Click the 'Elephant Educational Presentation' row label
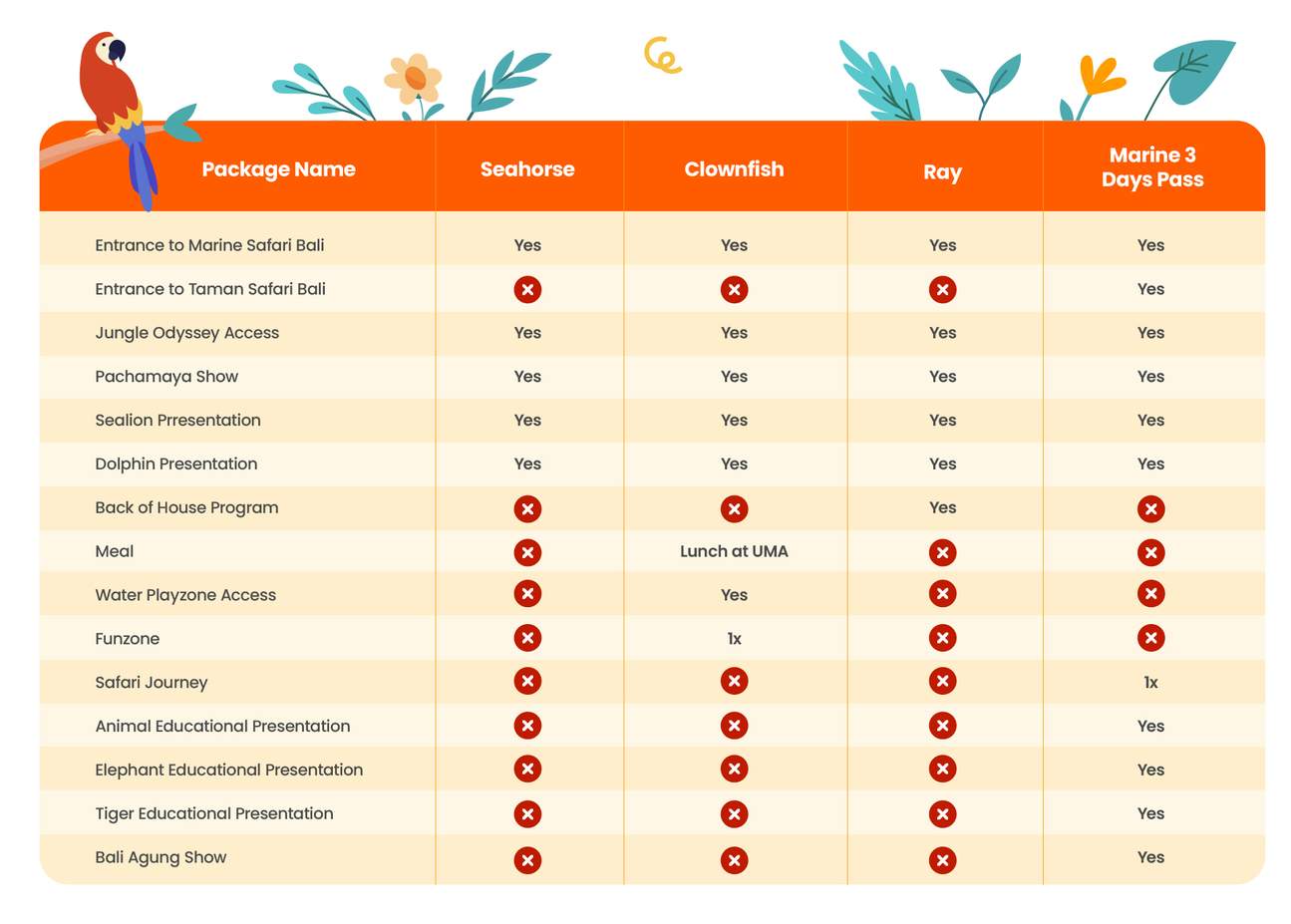Image resolution: width=1291 pixels, height=924 pixels. point(229,770)
